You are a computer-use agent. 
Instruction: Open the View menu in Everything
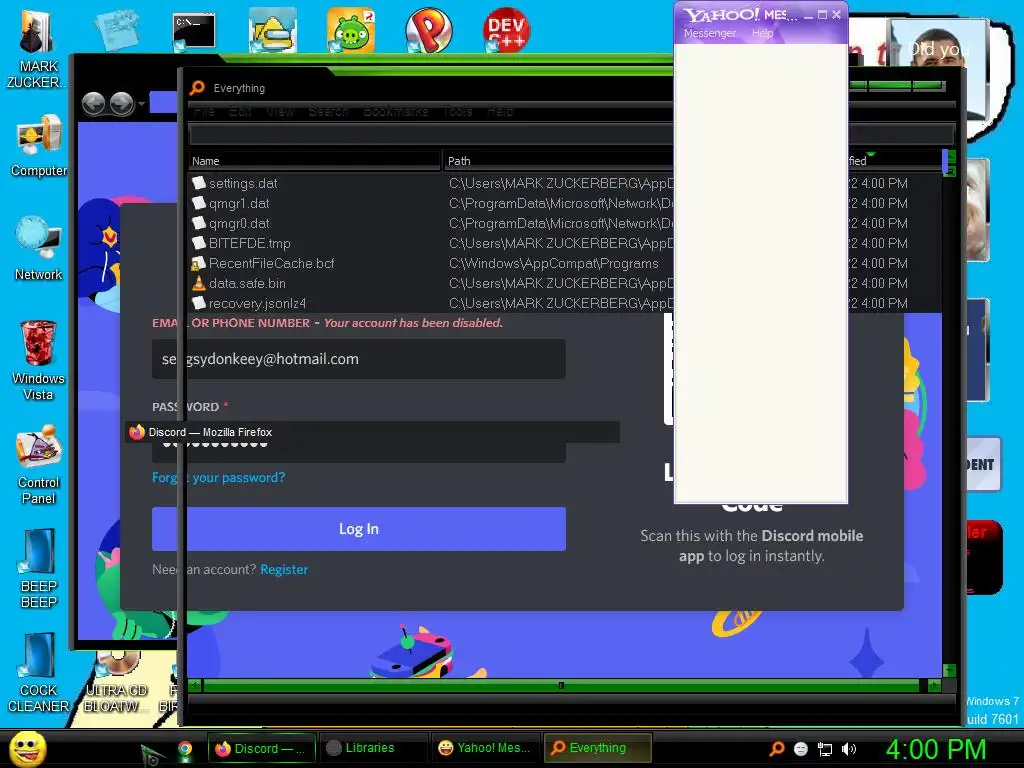[x=280, y=112]
